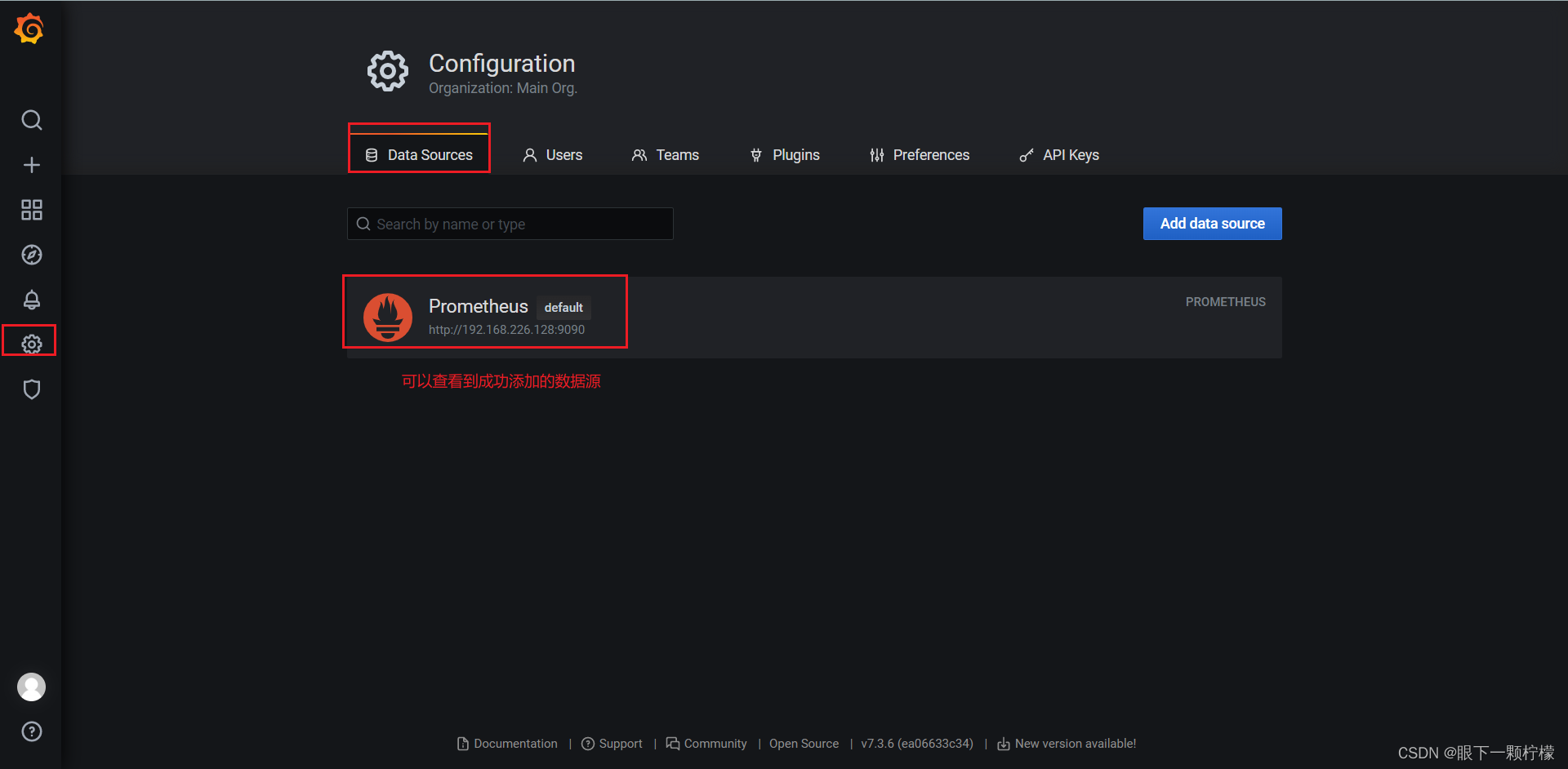This screenshot has height=769, width=1568.
Task: Click the Create plus icon in sidebar
Action: click(x=32, y=165)
